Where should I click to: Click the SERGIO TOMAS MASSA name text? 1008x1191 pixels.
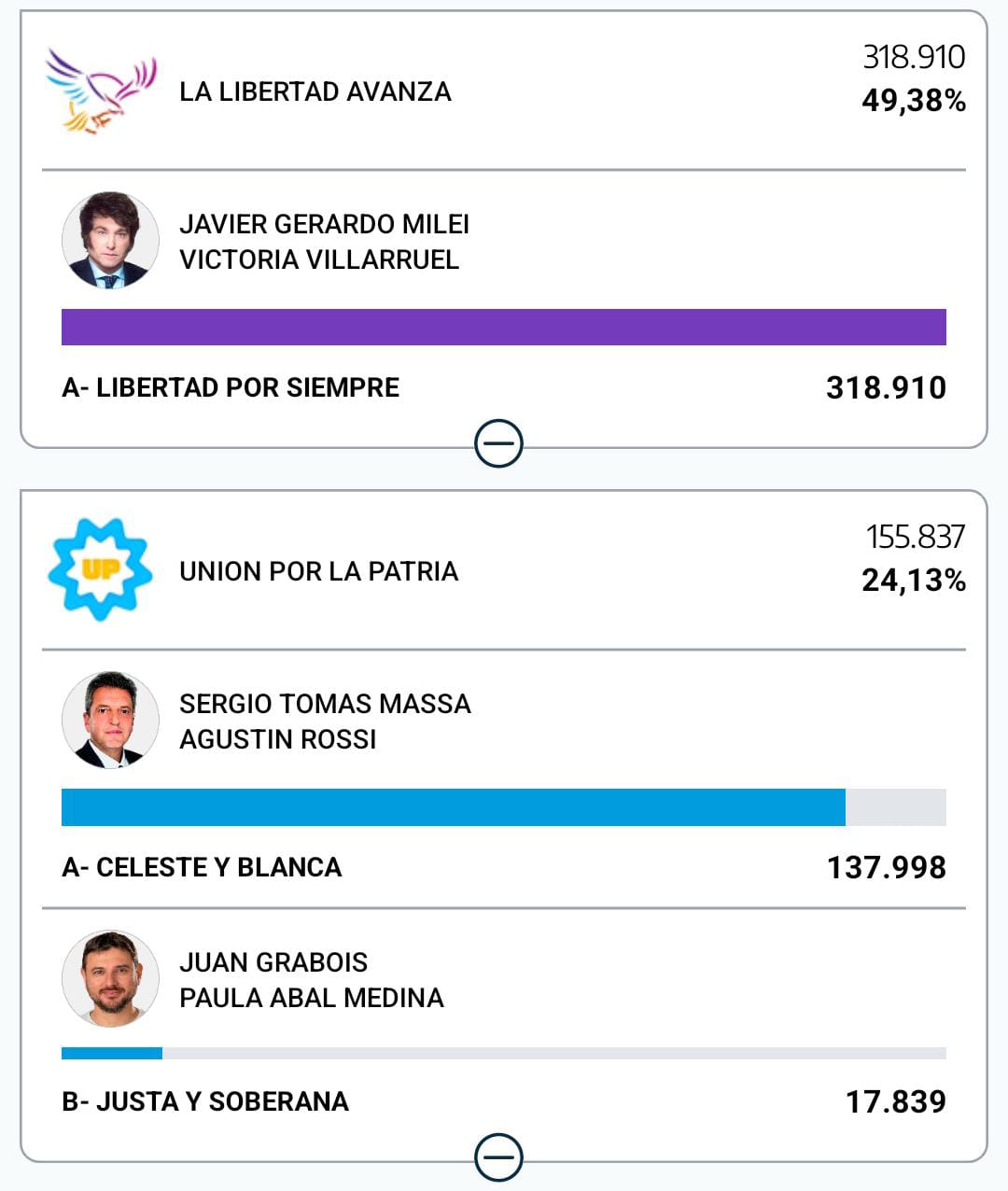(x=325, y=704)
